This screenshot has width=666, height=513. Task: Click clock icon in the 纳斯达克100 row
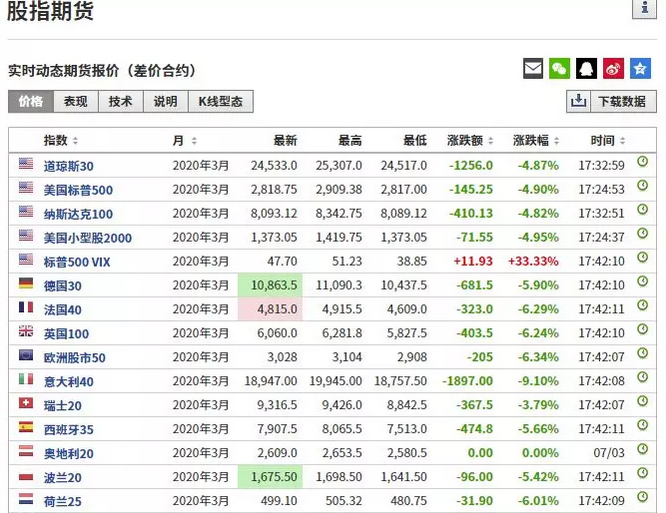(643, 209)
